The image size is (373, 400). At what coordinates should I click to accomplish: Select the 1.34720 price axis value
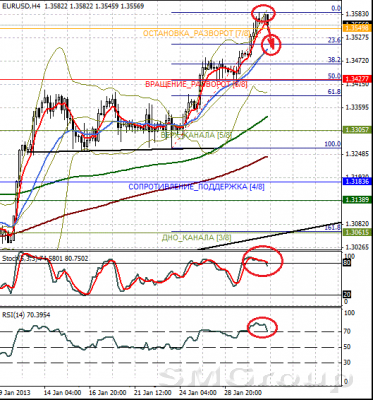pyautogui.click(x=357, y=61)
